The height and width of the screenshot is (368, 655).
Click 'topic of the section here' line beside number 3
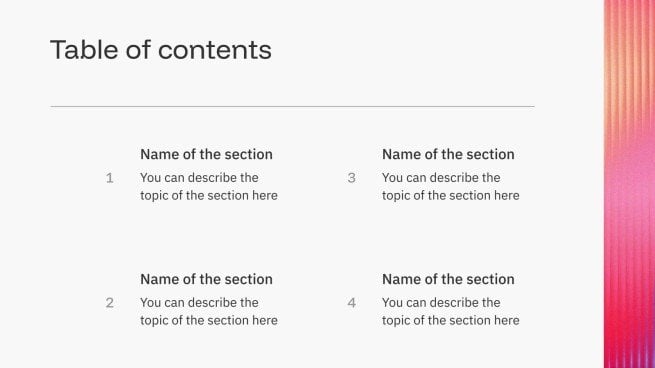point(451,195)
